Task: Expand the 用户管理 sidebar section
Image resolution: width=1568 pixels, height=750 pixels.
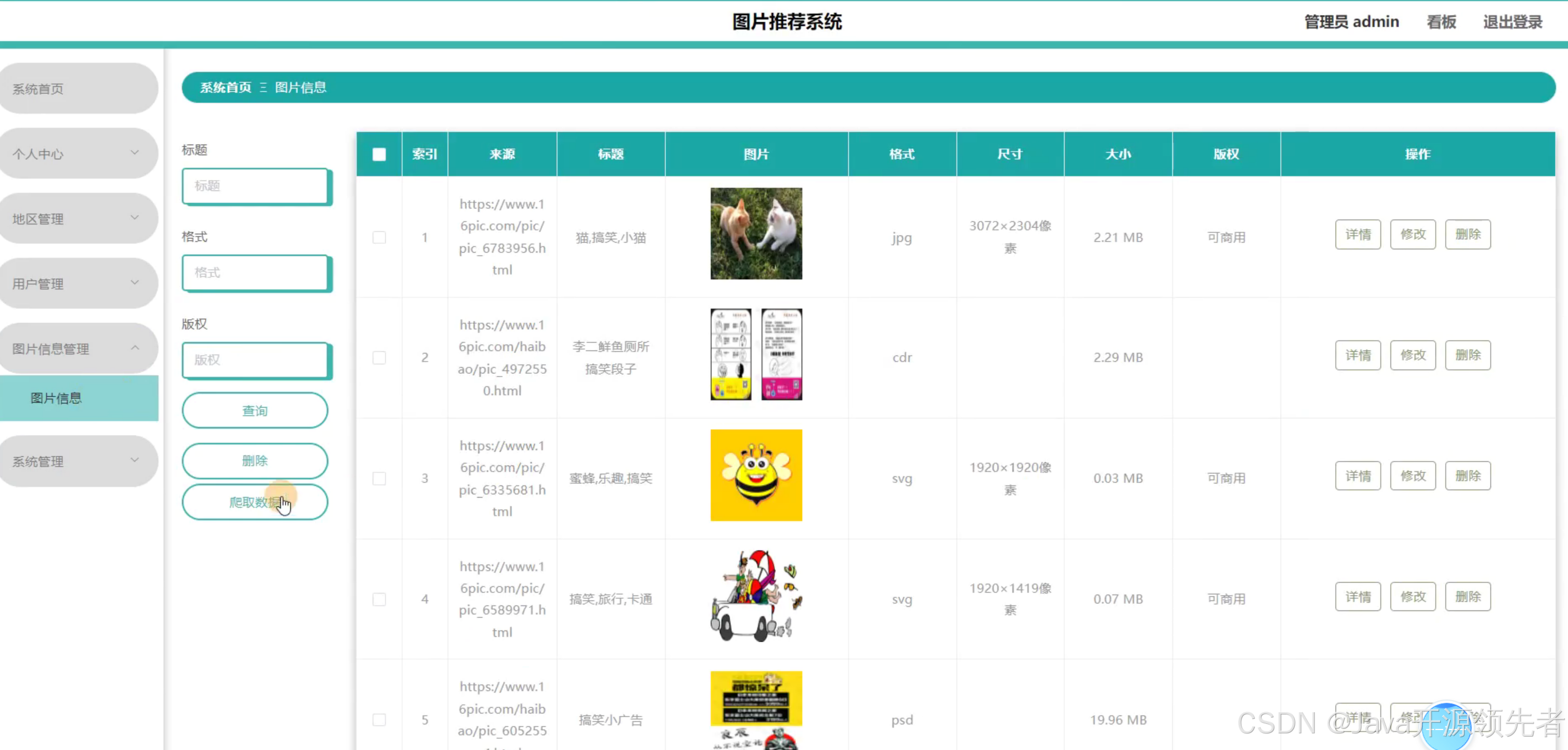Action: 78,283
